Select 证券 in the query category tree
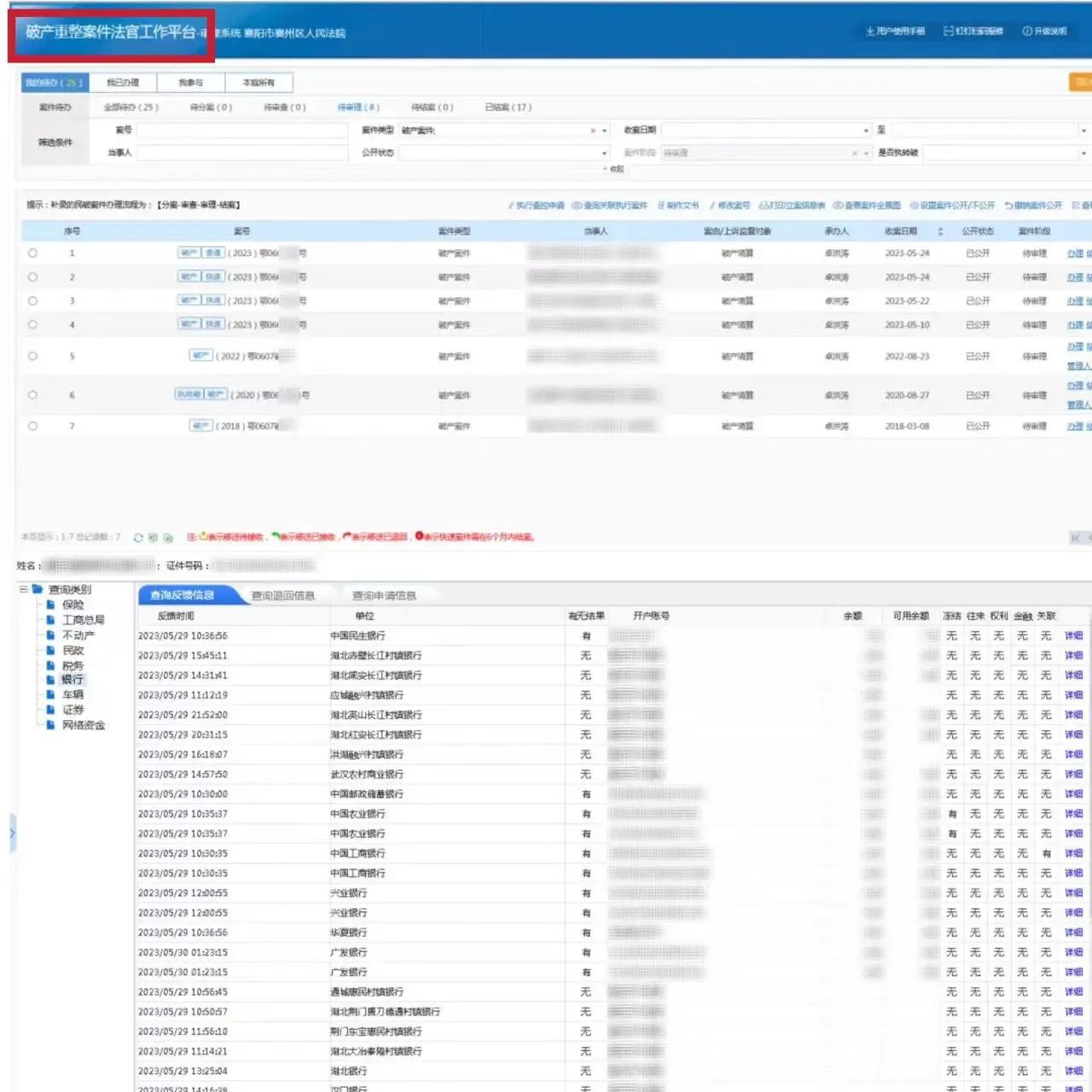Viewport: 1092px width, 1092px height. click(73, 710)
